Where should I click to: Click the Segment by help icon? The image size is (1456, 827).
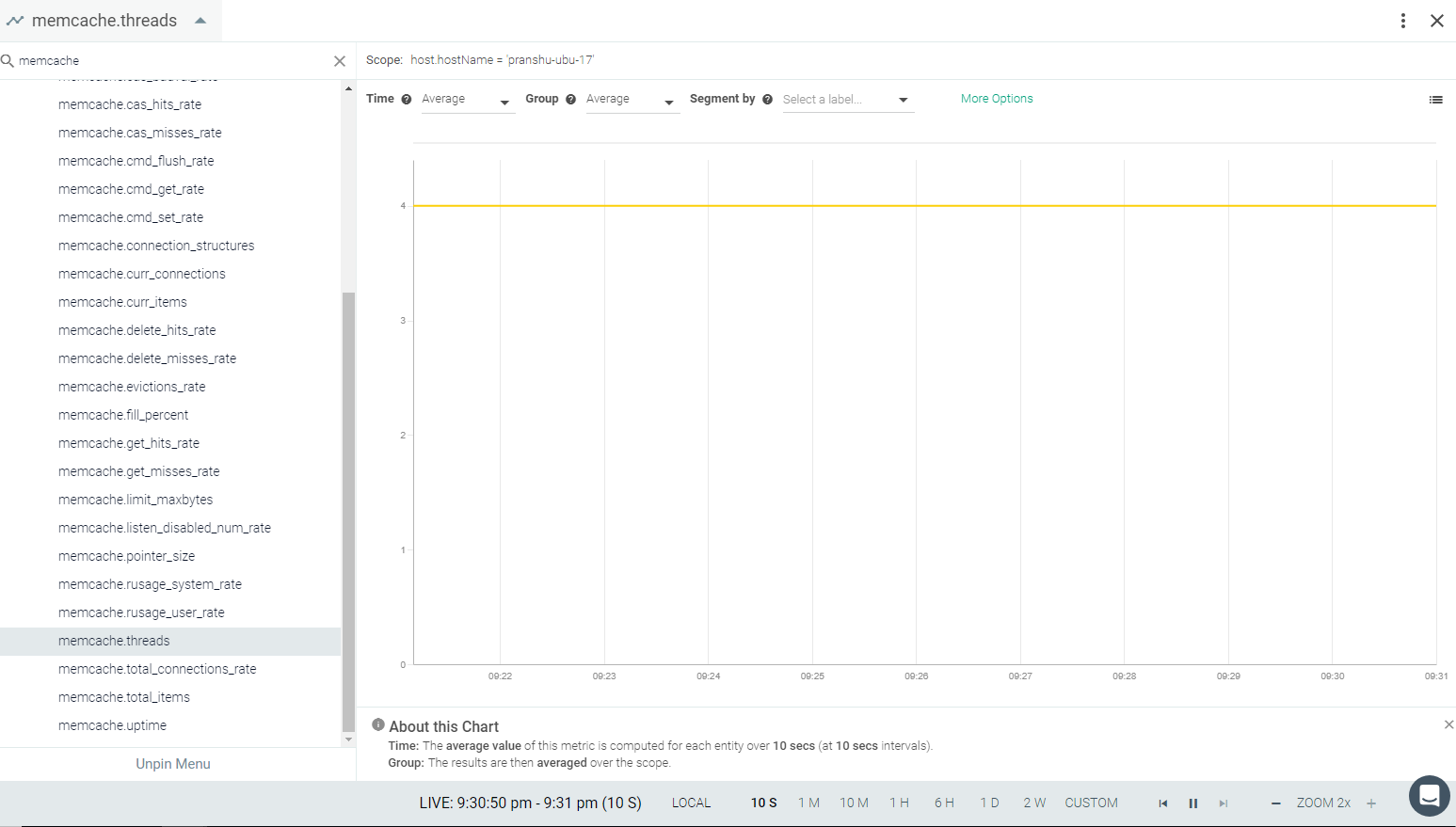coord(767,100)
